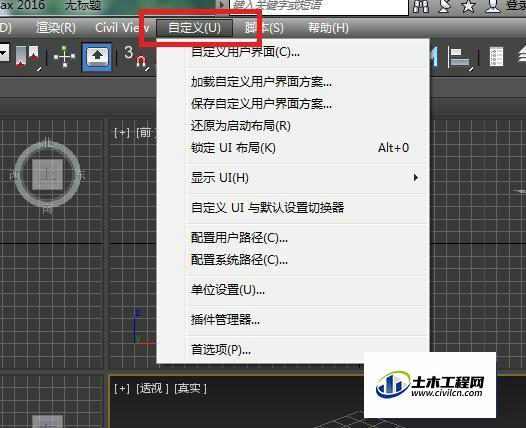
Task: Click the star favorites icon
Action: pos(468,6)
